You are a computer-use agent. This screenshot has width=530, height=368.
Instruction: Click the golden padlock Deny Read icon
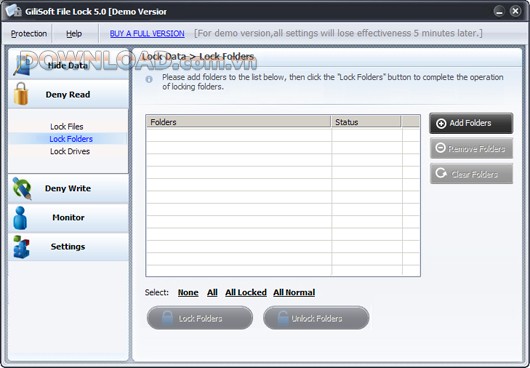point(21,94)
